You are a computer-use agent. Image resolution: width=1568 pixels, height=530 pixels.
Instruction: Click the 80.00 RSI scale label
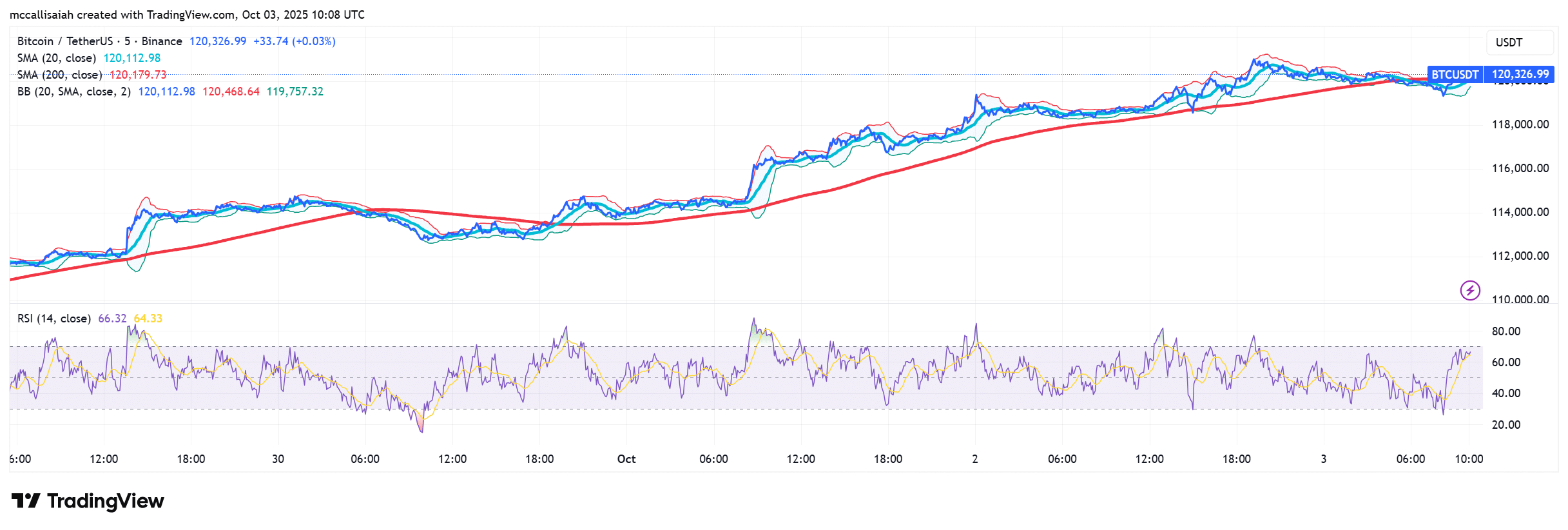click(x=1505, y=331)
